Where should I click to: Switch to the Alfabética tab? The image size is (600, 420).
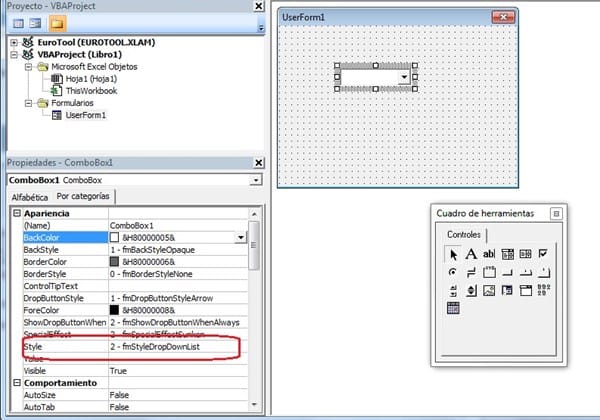[29, 197]
